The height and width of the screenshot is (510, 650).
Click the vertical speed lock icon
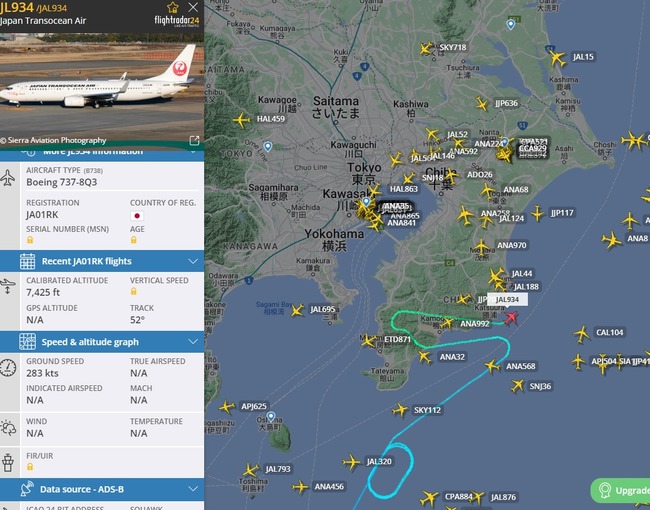click(133, 291)
